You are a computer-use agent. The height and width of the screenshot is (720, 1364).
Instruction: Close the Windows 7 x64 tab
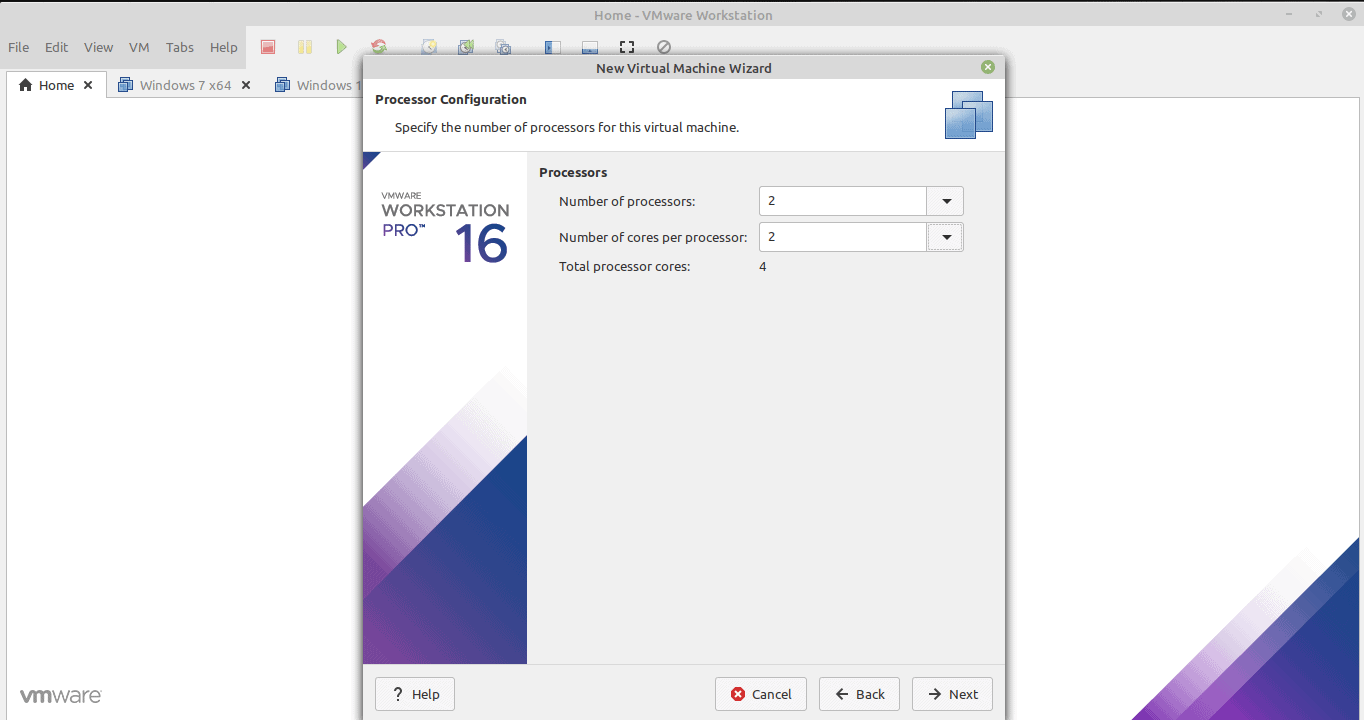[246, 85]
